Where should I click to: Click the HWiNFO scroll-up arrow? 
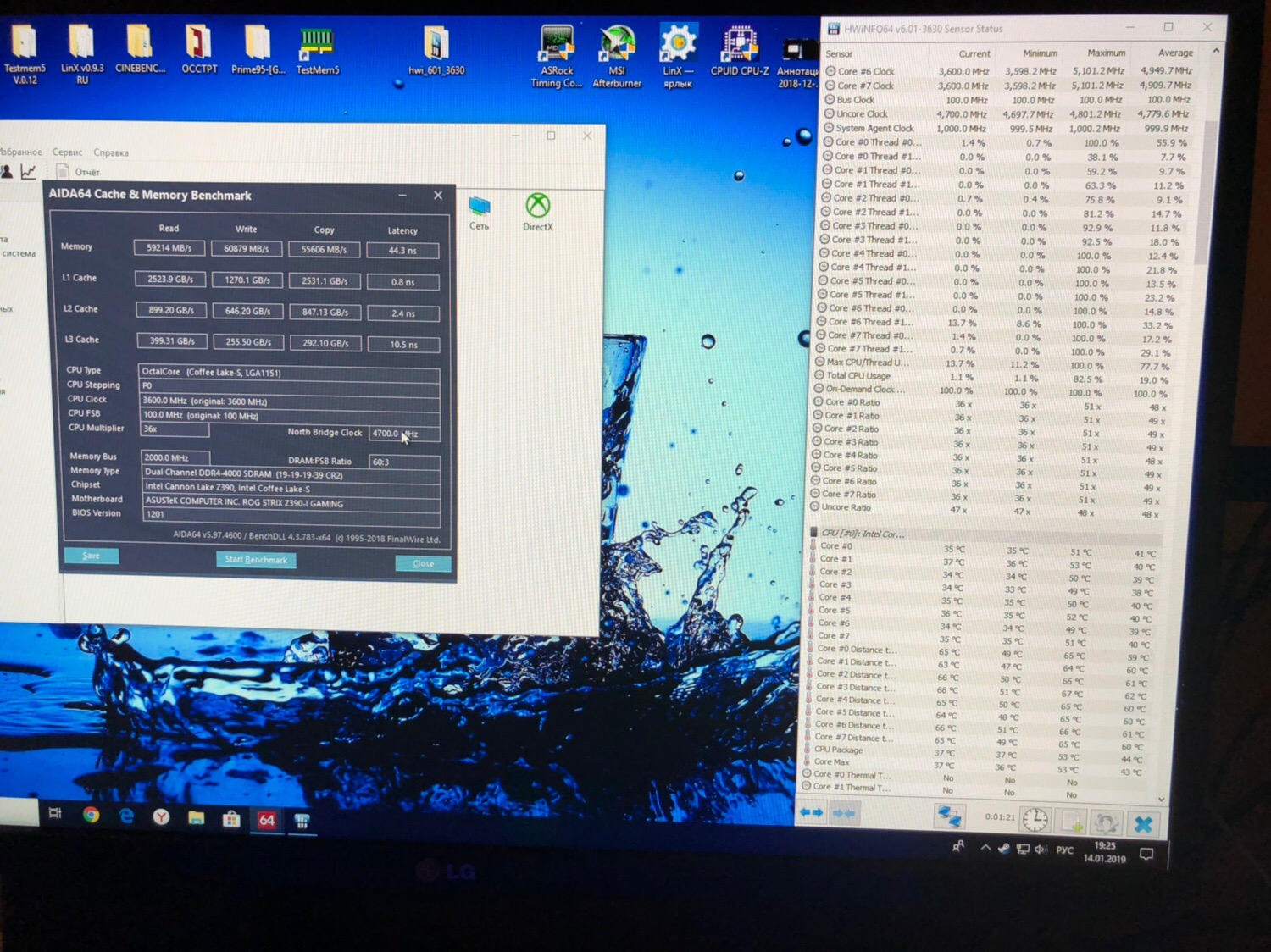[1216, 53]
